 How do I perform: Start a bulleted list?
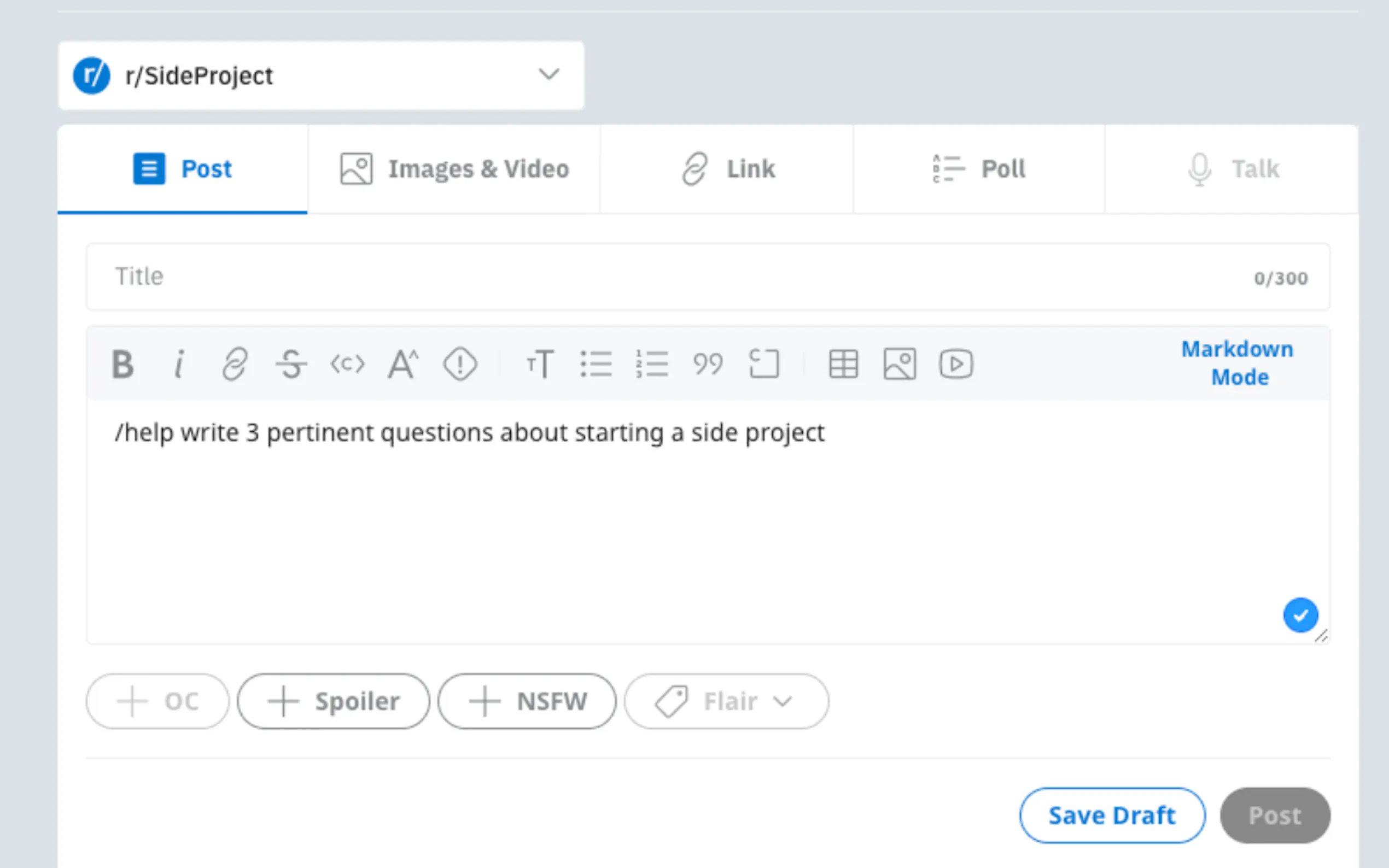596,364
